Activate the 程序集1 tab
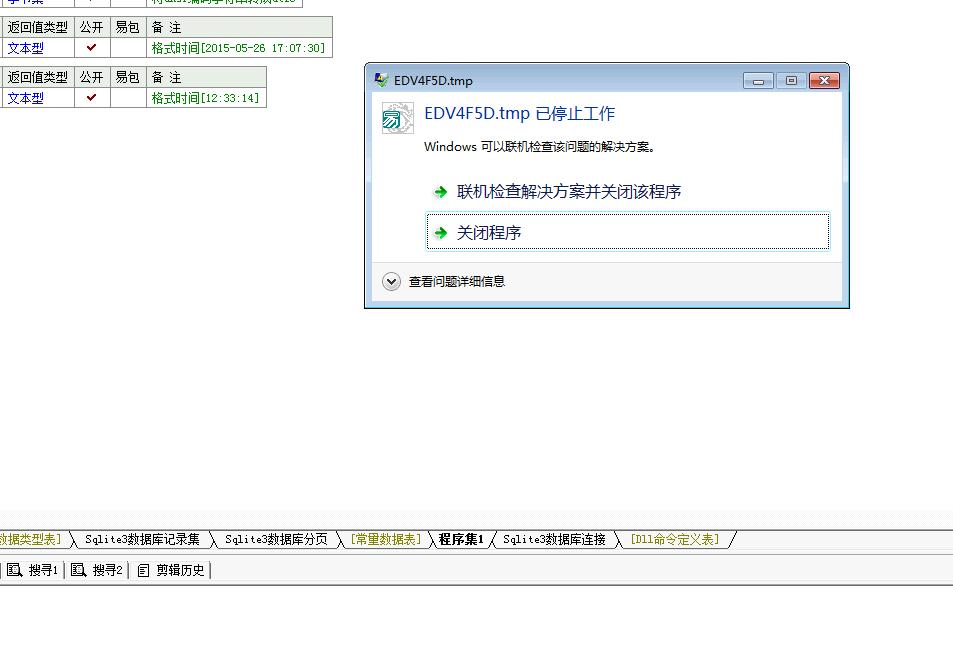The height and width of the screenshot is (652, 953). (461, 540)
